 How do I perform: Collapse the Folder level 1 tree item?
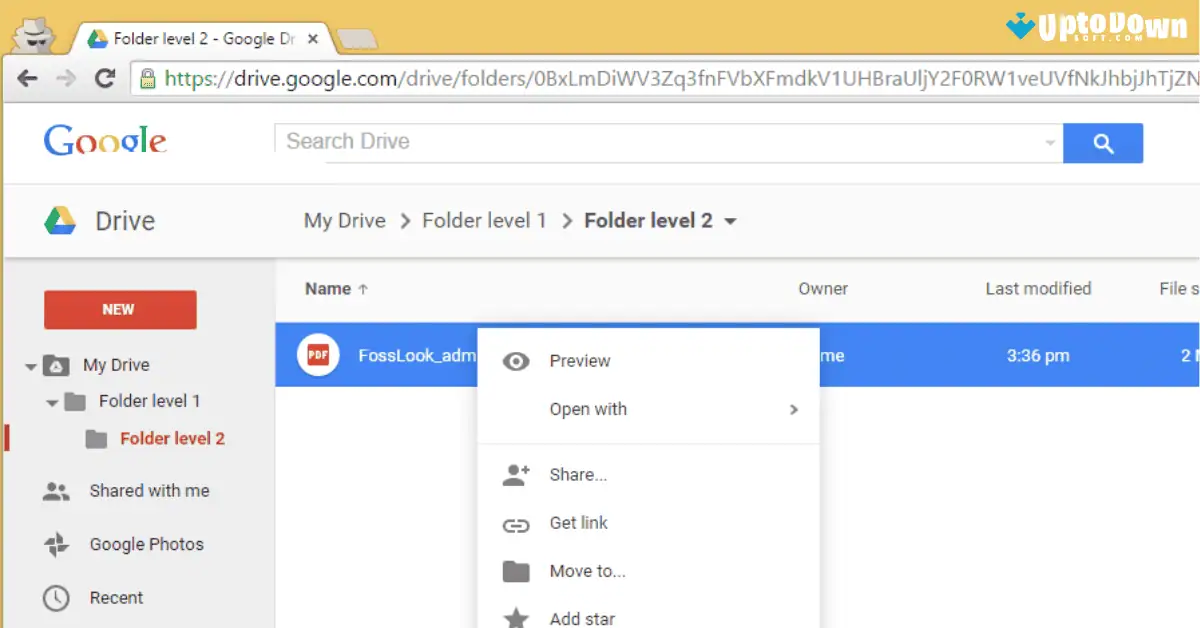(x=54, y=401)
